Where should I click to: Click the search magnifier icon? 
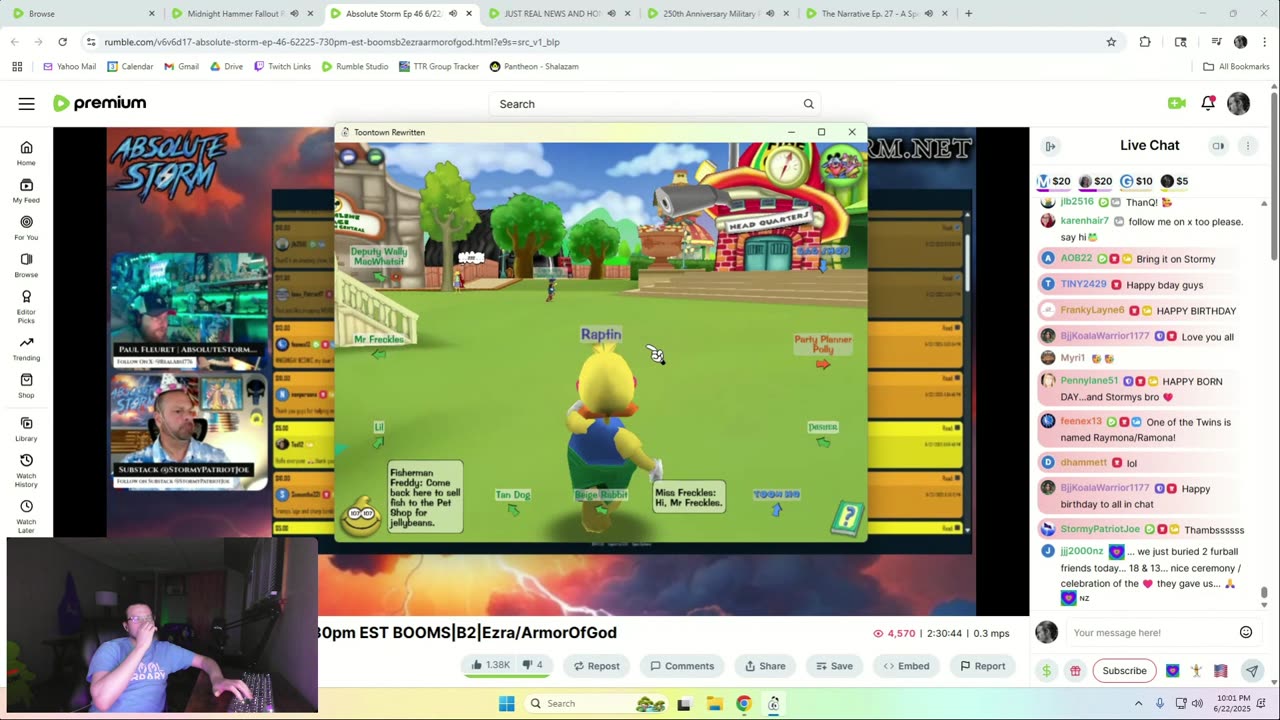click(808, 104)
